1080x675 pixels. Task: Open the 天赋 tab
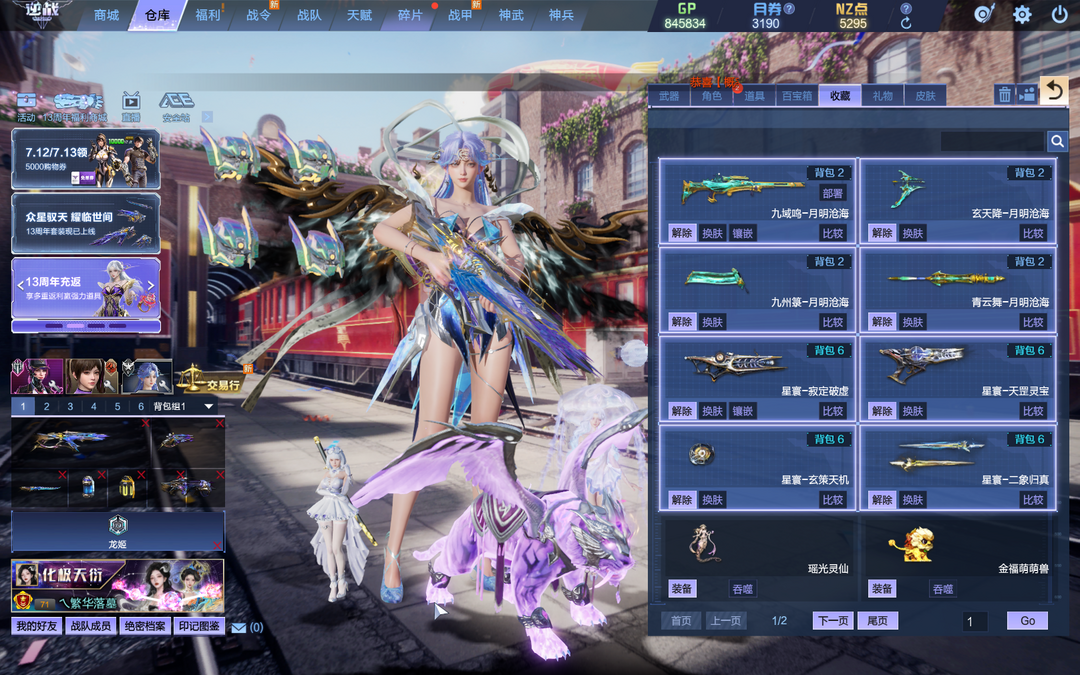(x=360, y=15)
